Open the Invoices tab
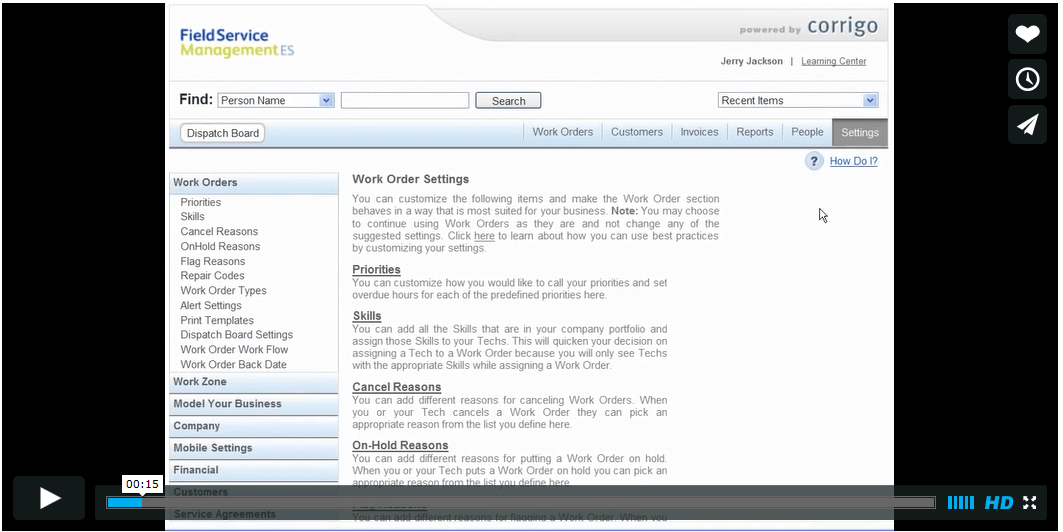The height and width of the screenshot is (532, 1063). point(699,132)
